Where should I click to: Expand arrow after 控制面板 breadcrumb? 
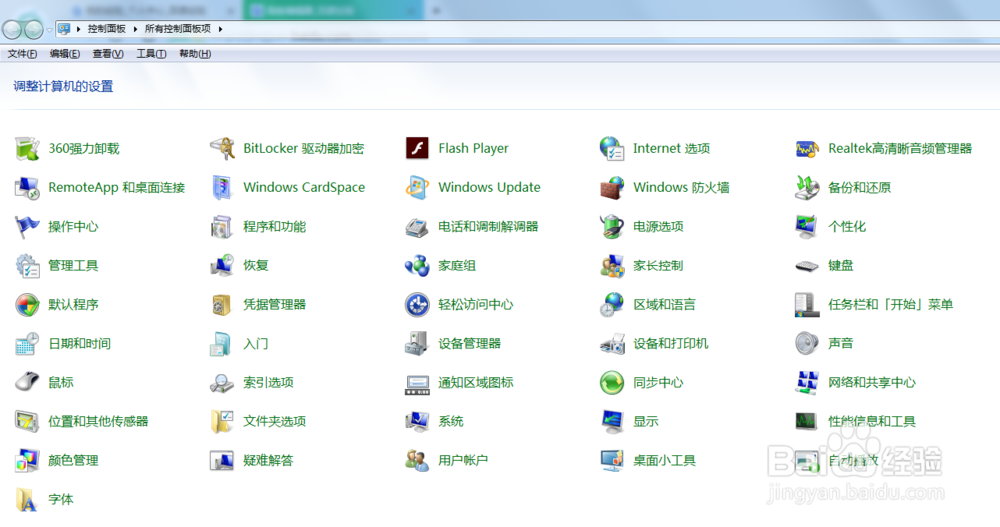[x=135, y=29]
